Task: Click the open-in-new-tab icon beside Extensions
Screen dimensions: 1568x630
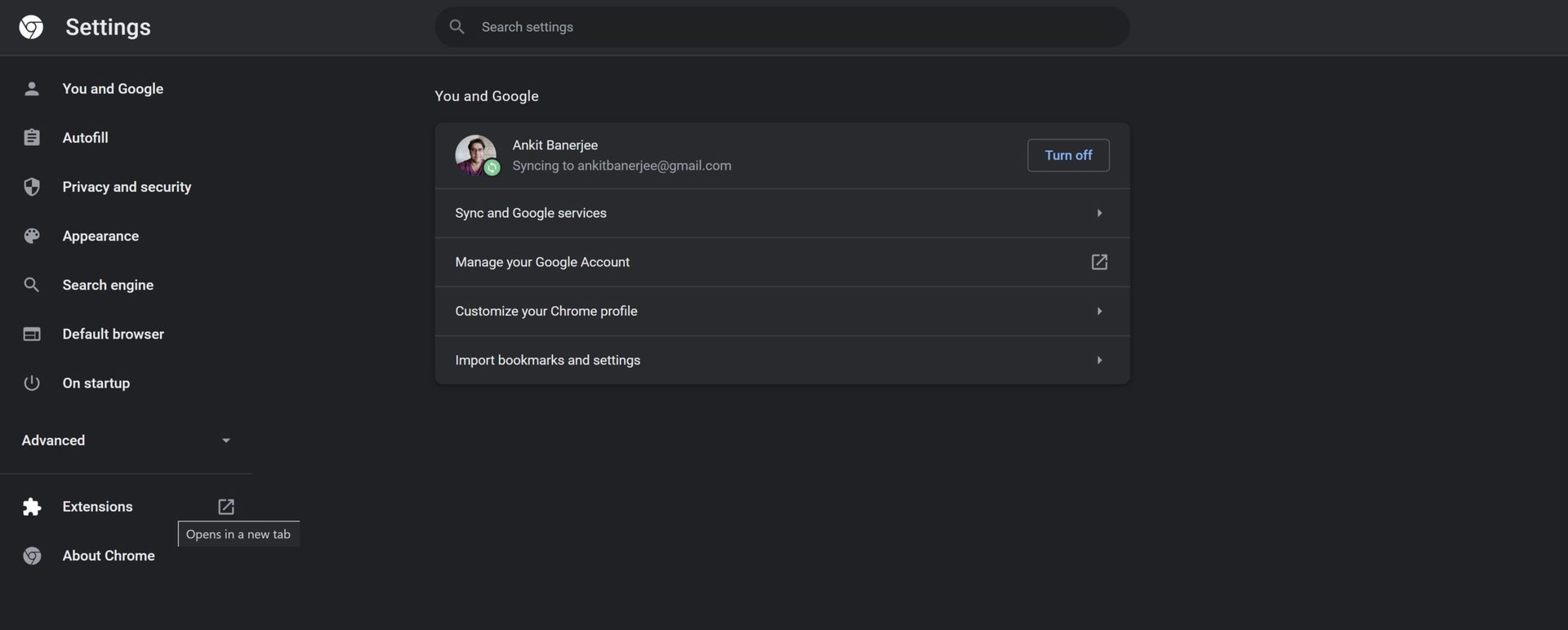Action: coord(226,507)
